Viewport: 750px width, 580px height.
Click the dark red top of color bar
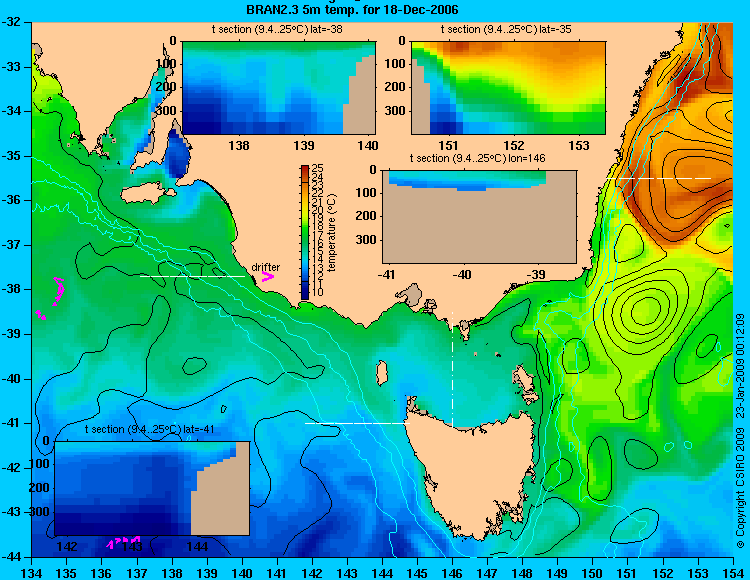click(305, 169)
